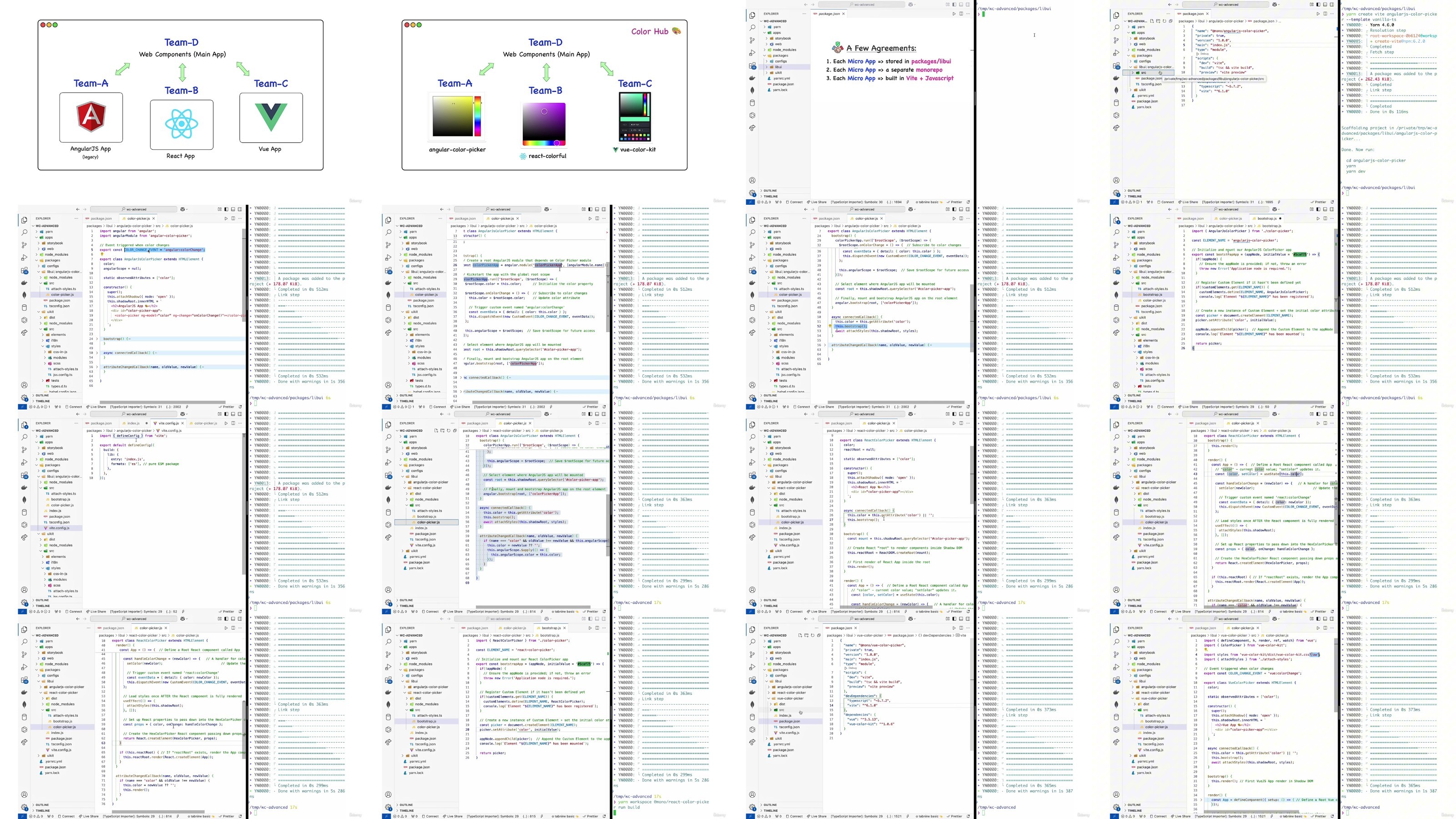This screenshot has height=819, width=1456.
Task: Click Customize Layout icon in the 'A Few Agreements' window
Action: pyautogui.click(x=948, y=5)
